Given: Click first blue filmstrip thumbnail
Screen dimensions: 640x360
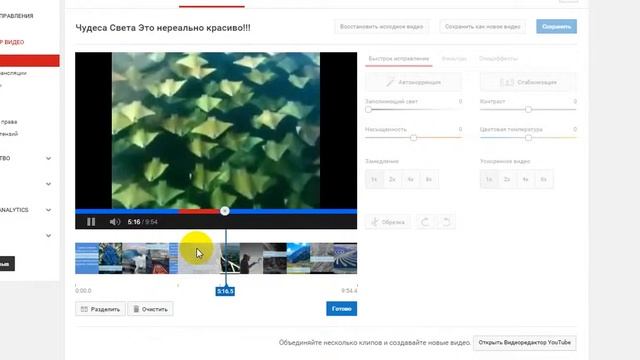Looking at the screenshot, I should [87, 258].
